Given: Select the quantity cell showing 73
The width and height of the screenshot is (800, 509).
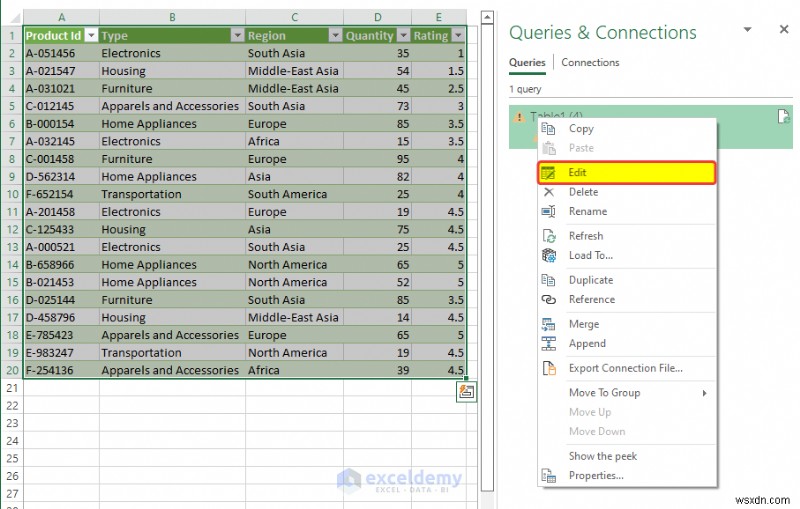Looking at the screenshot, I should pyautogui.click(x=378, y=107).
